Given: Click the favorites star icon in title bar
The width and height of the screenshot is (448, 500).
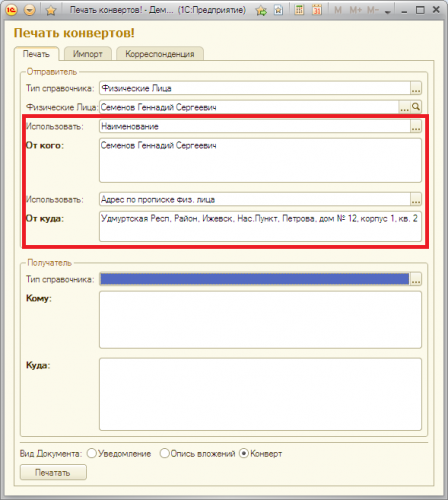Looking at the screenshot, I should [51, 10].
